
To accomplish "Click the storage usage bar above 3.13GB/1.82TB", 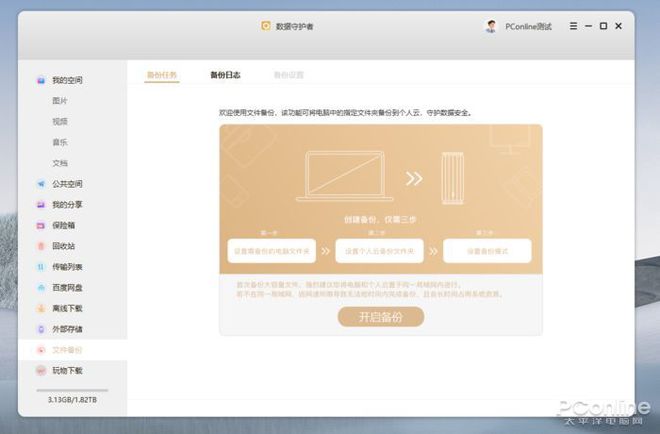I will [72, 390].
